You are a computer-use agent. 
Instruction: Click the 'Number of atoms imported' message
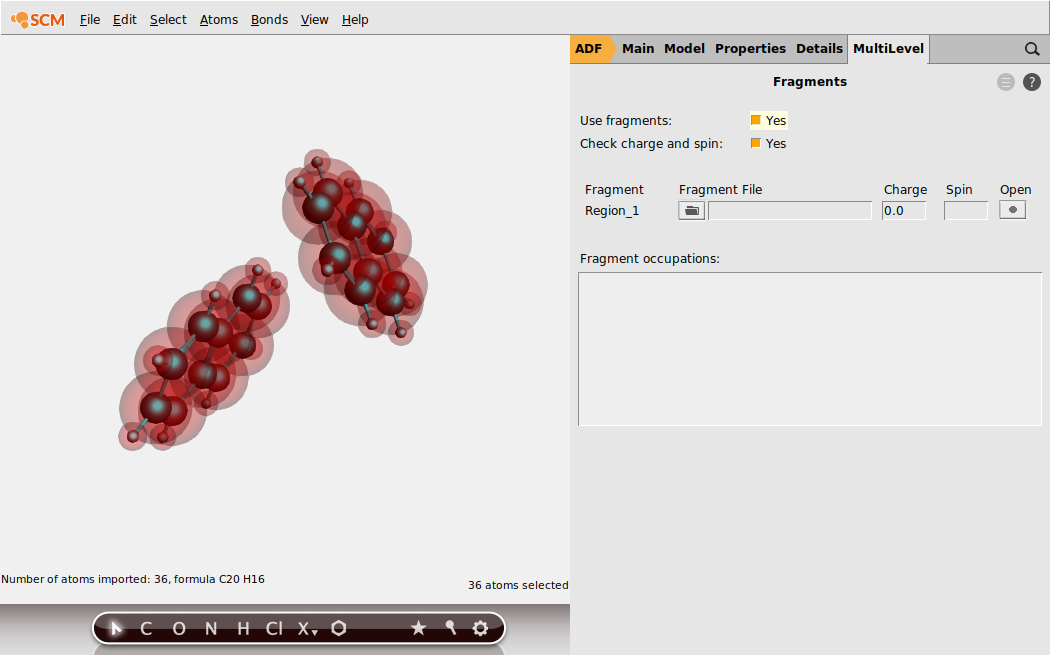coord(133,579)
